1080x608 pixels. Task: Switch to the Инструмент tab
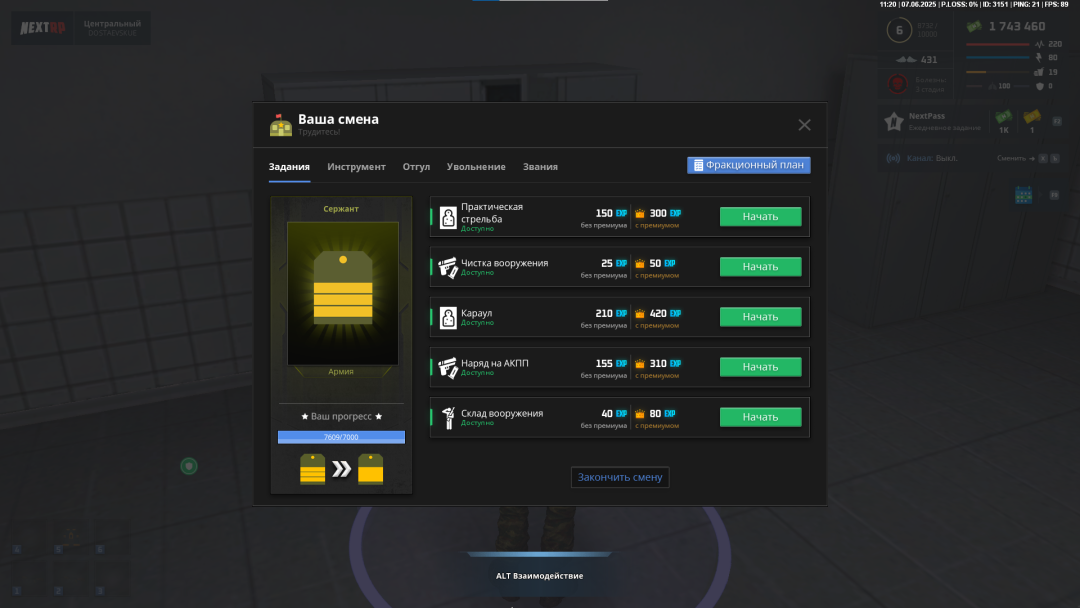(356, 167)
